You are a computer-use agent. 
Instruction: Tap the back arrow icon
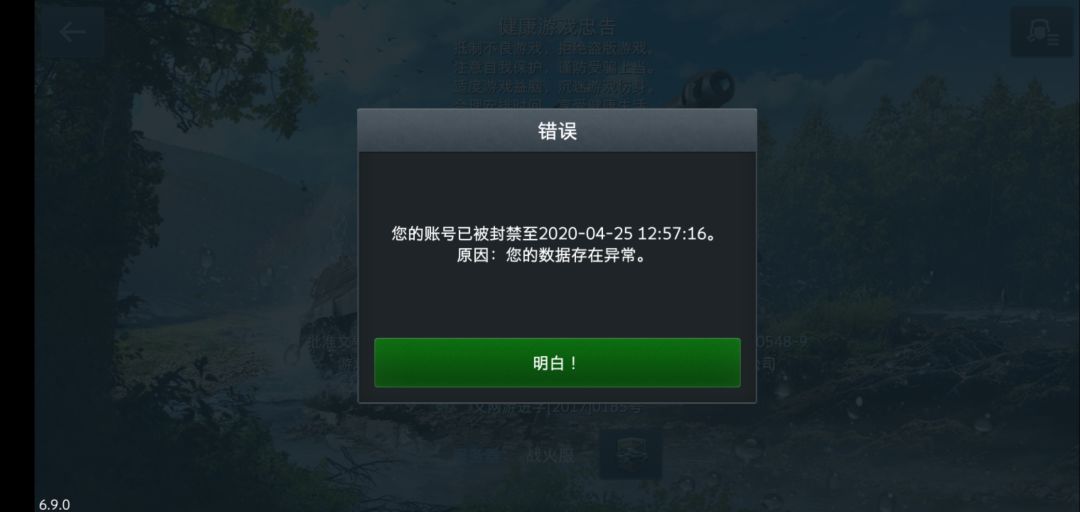(x=72, y=32)
